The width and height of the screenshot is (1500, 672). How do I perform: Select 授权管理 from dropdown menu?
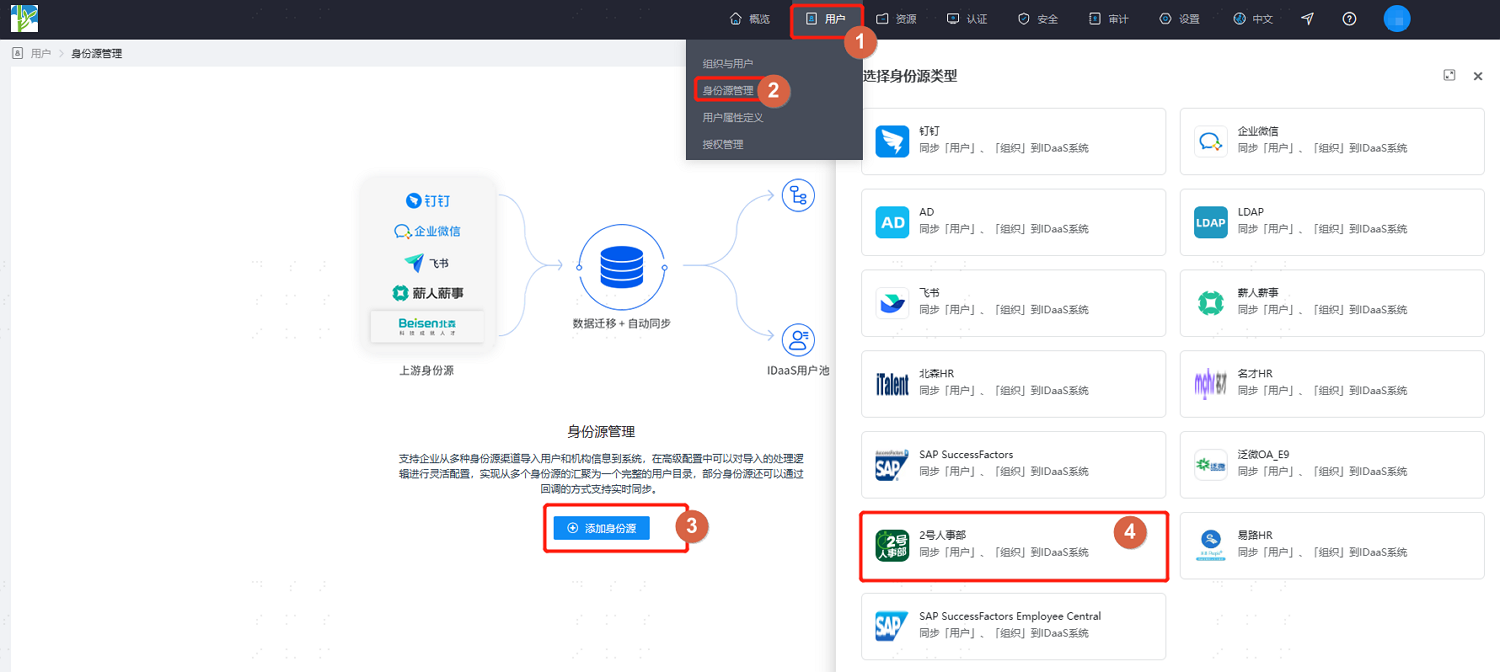pyautogui.click(x=723, y=145)
